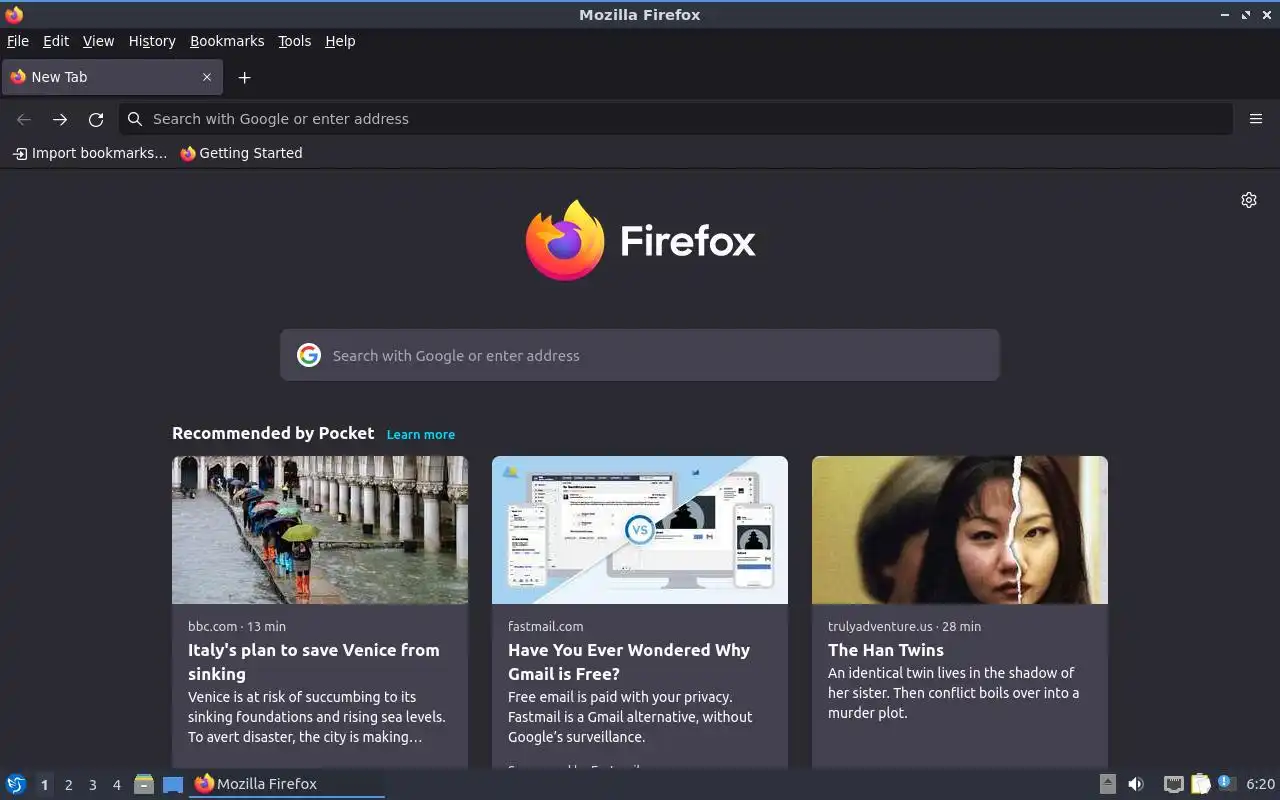Click fastmail.com source text
This screenshot has width=1280, height=800.
click(546, 626)
